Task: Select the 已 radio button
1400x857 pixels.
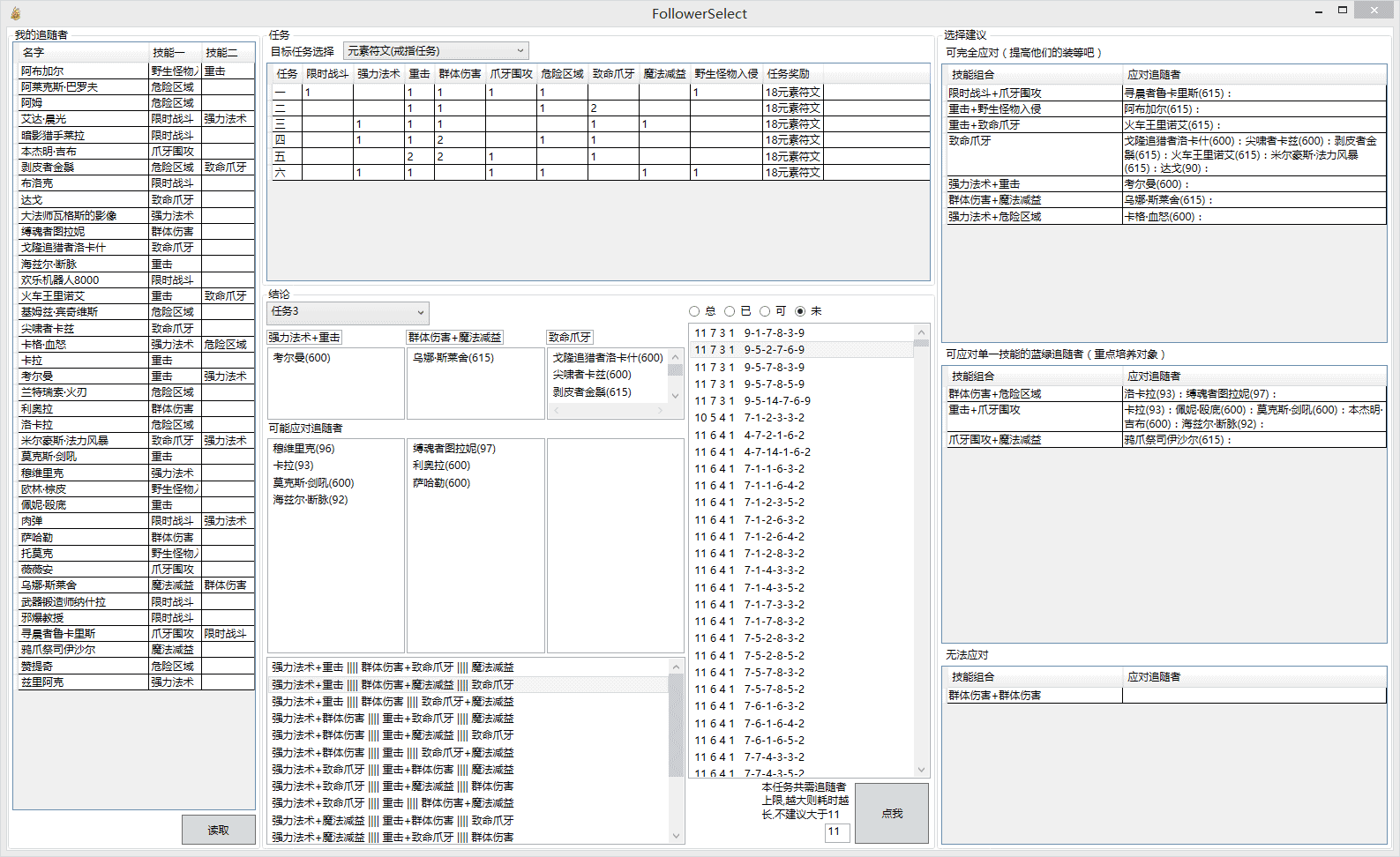Action: pos(730,311)
